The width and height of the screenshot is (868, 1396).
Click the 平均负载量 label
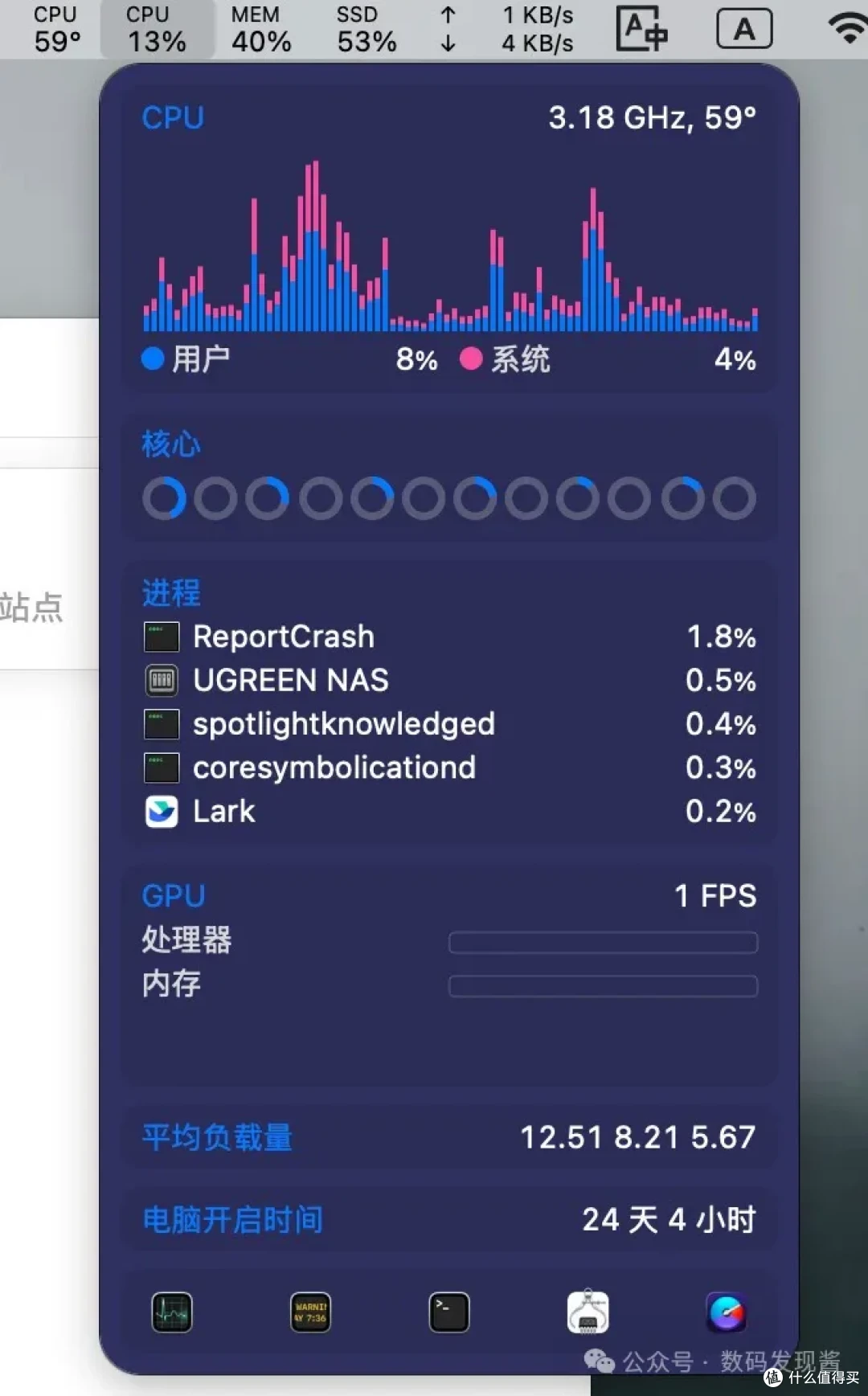[x=217, y=1137]
